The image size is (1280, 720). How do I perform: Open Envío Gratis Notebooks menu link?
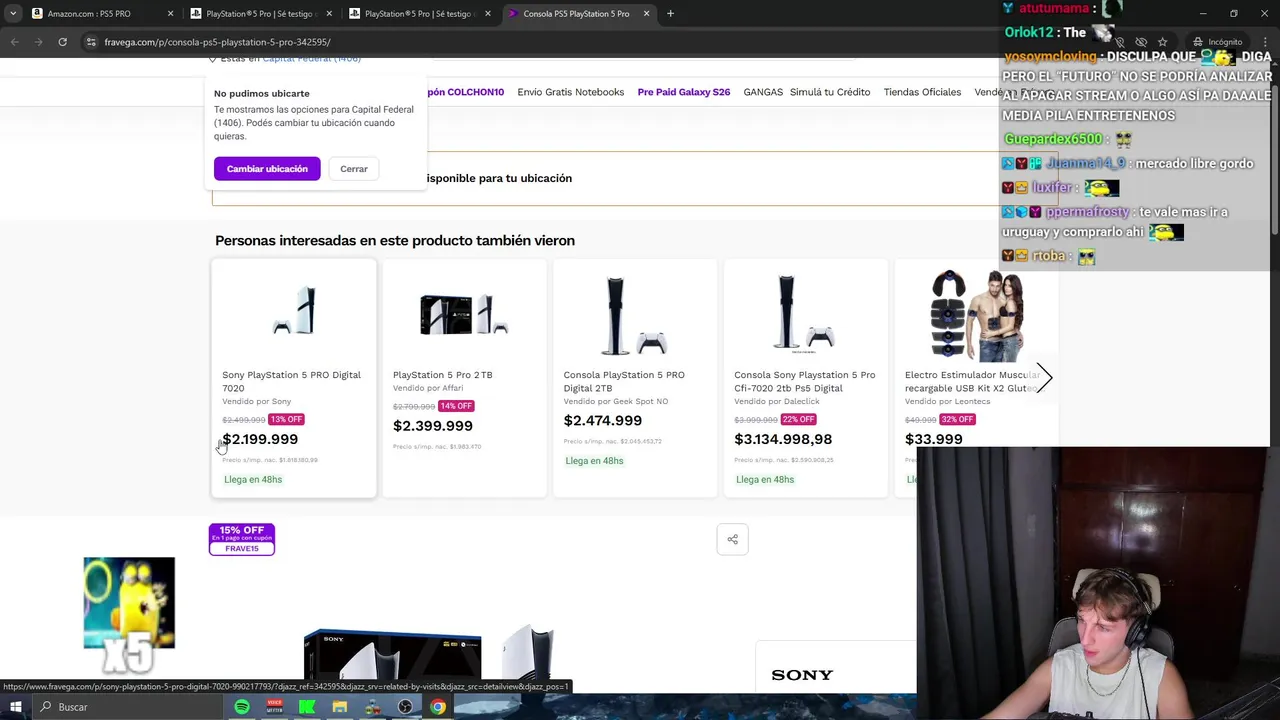[571, 92]
